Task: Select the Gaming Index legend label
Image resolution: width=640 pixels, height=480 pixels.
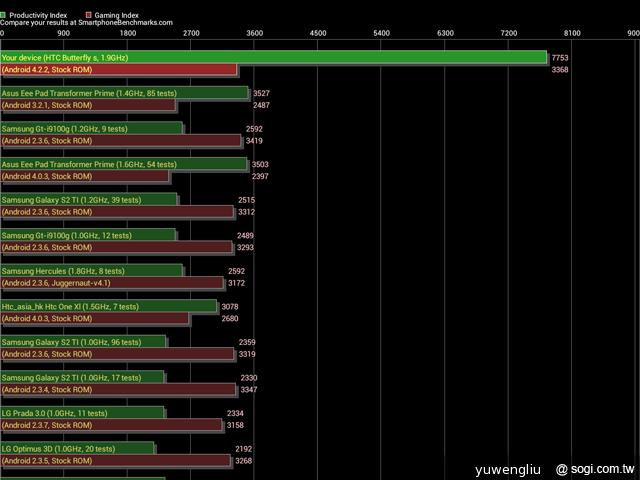Action: click(117, 16)
